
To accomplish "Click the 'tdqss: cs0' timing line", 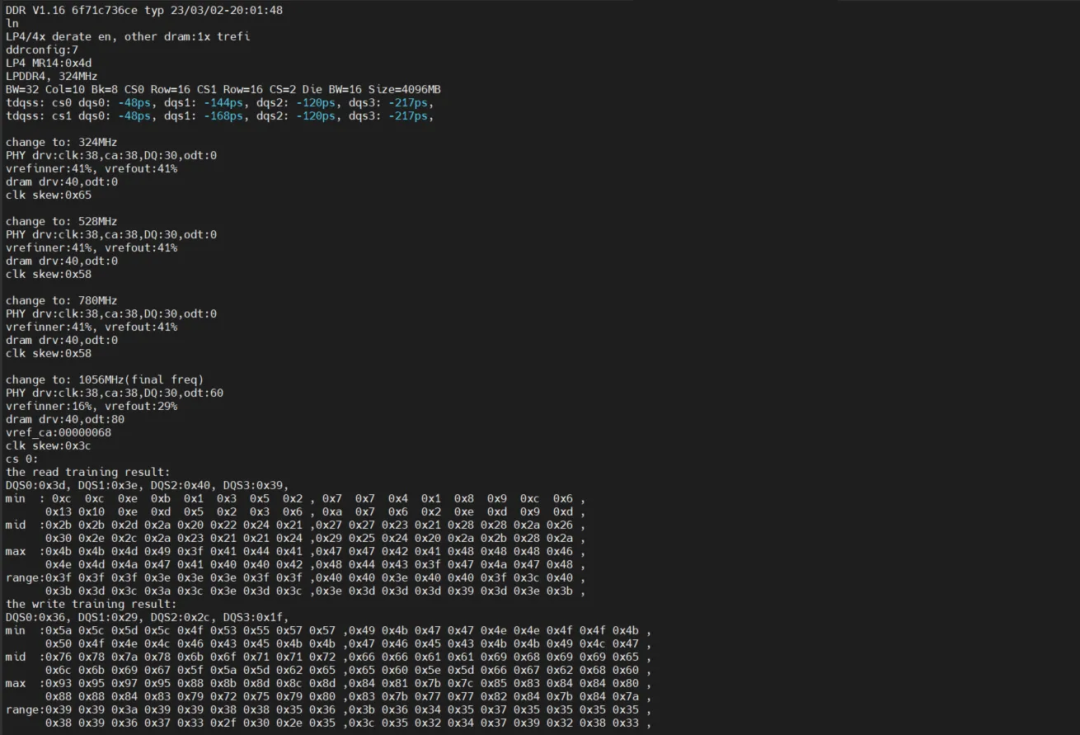I will [x=220, y=103].
